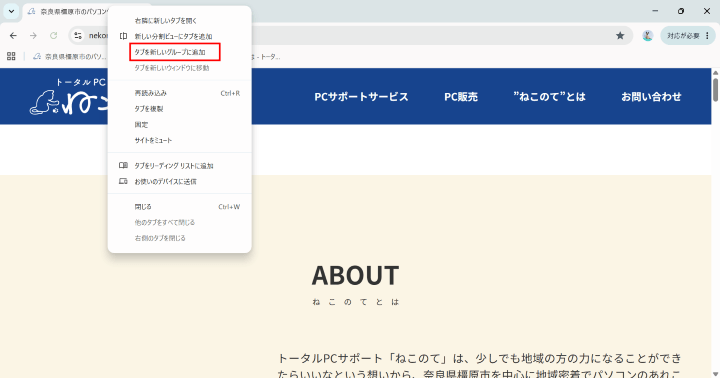
Task: Click the scrollbar up arrow
Action: coord(715,73)
